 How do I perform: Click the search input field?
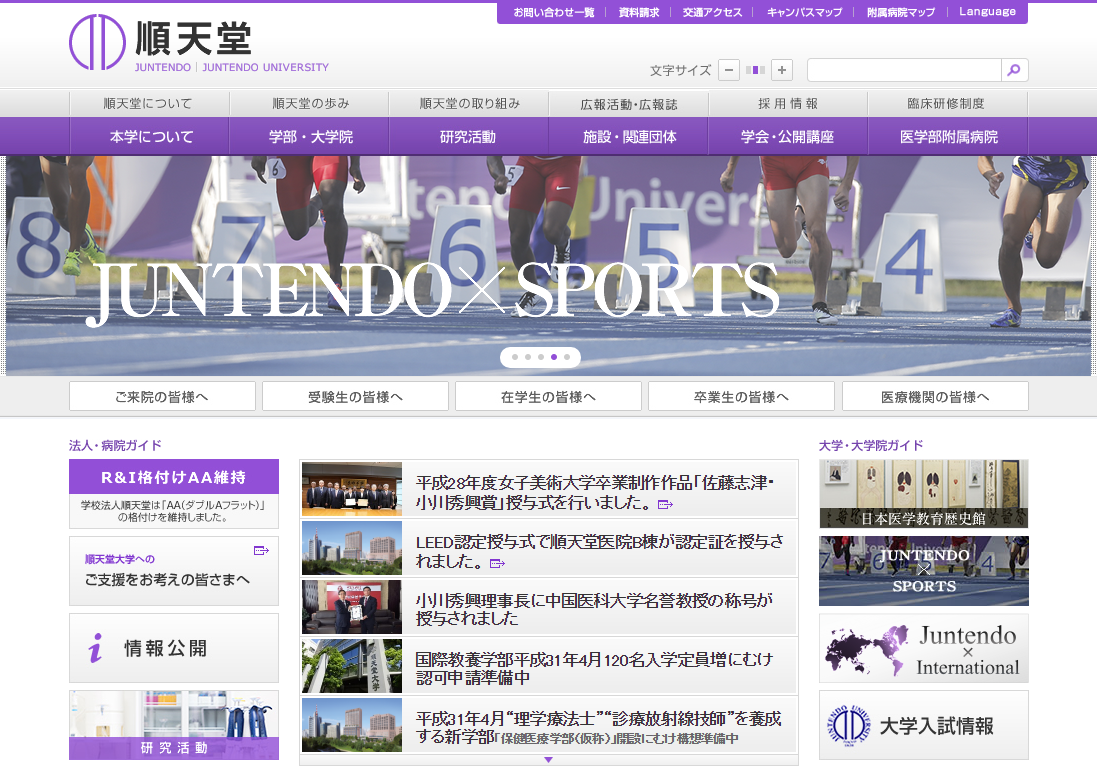coord(905,70)
